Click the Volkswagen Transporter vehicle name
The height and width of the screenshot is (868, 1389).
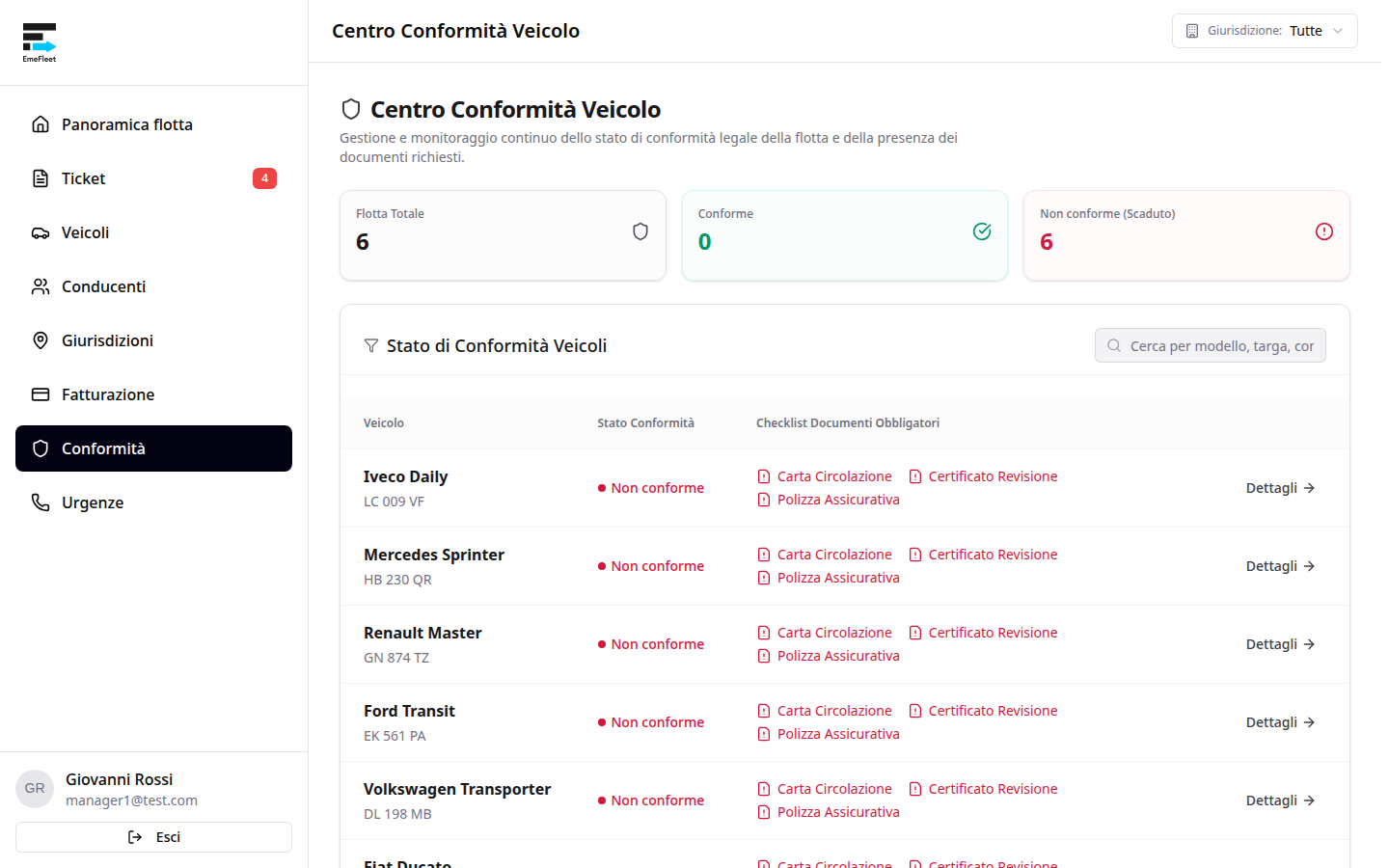457,789
